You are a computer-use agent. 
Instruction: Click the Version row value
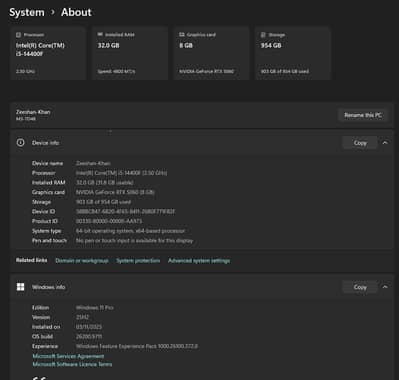[82, 317]
